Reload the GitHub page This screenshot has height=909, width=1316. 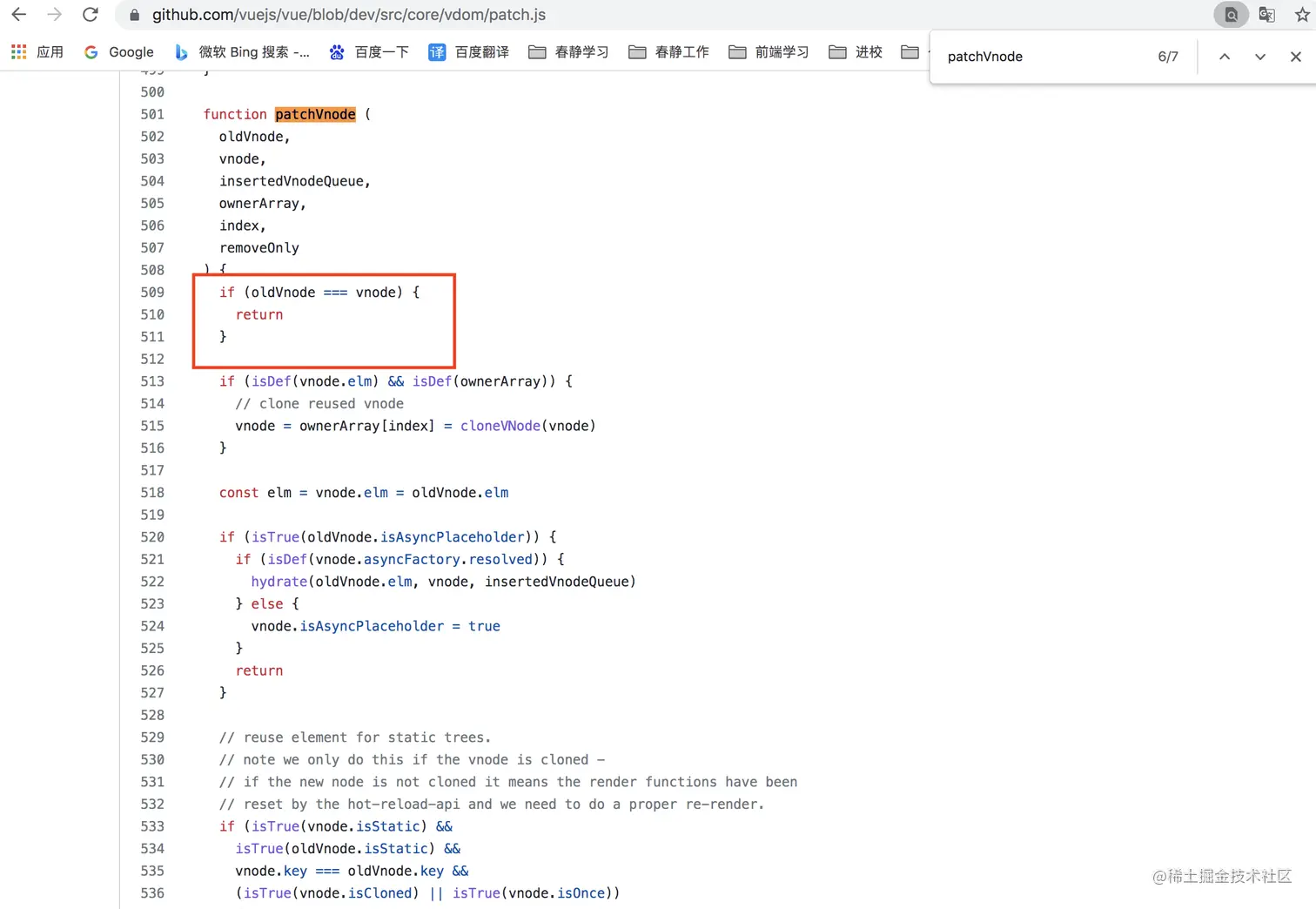90,15
